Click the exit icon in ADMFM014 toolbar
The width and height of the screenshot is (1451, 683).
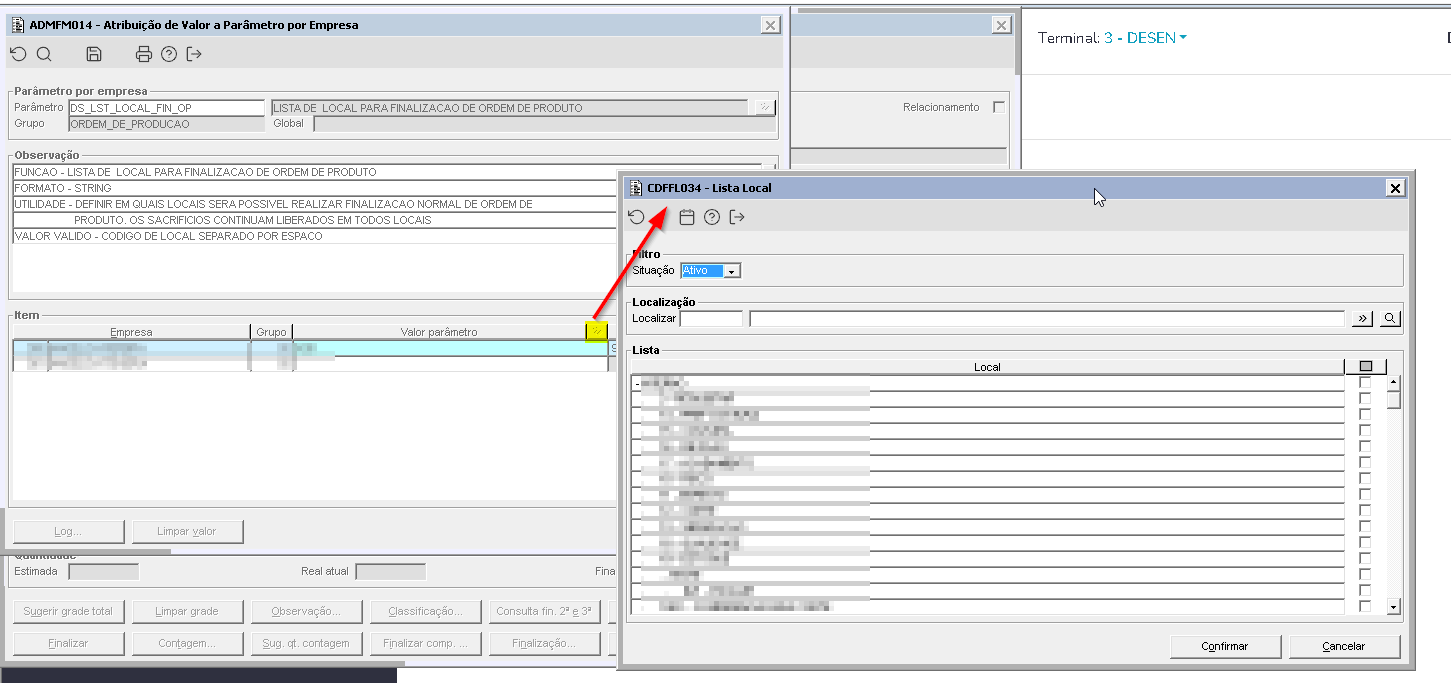coord(194,54)
